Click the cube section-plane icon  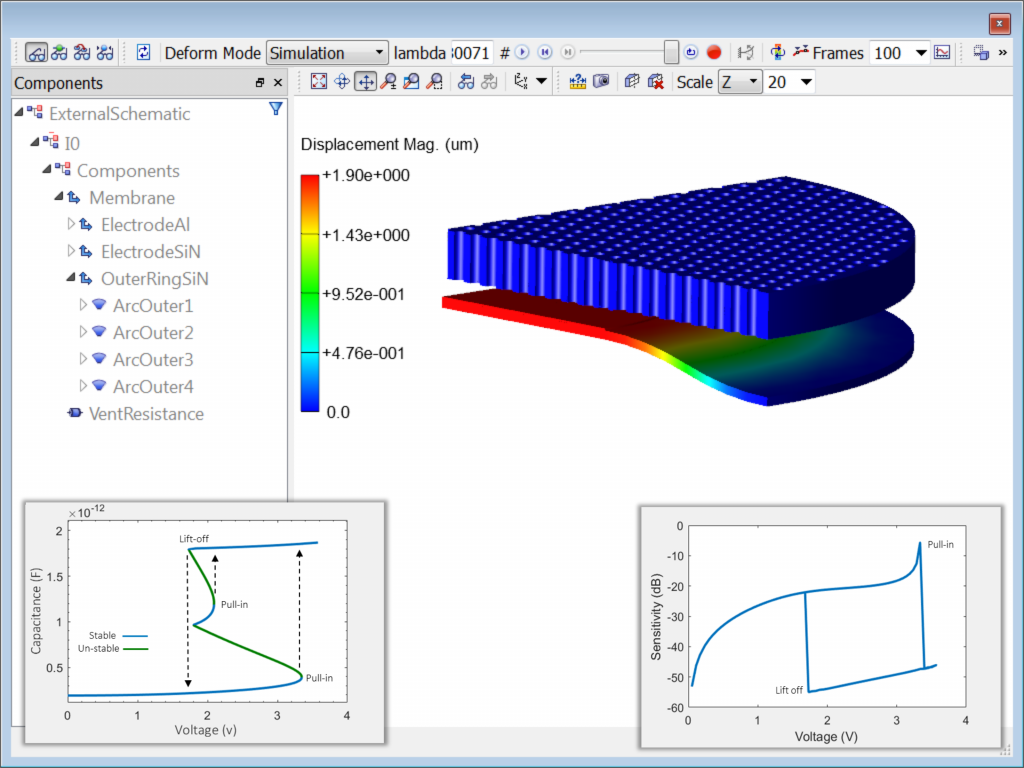tap(632, 82)
